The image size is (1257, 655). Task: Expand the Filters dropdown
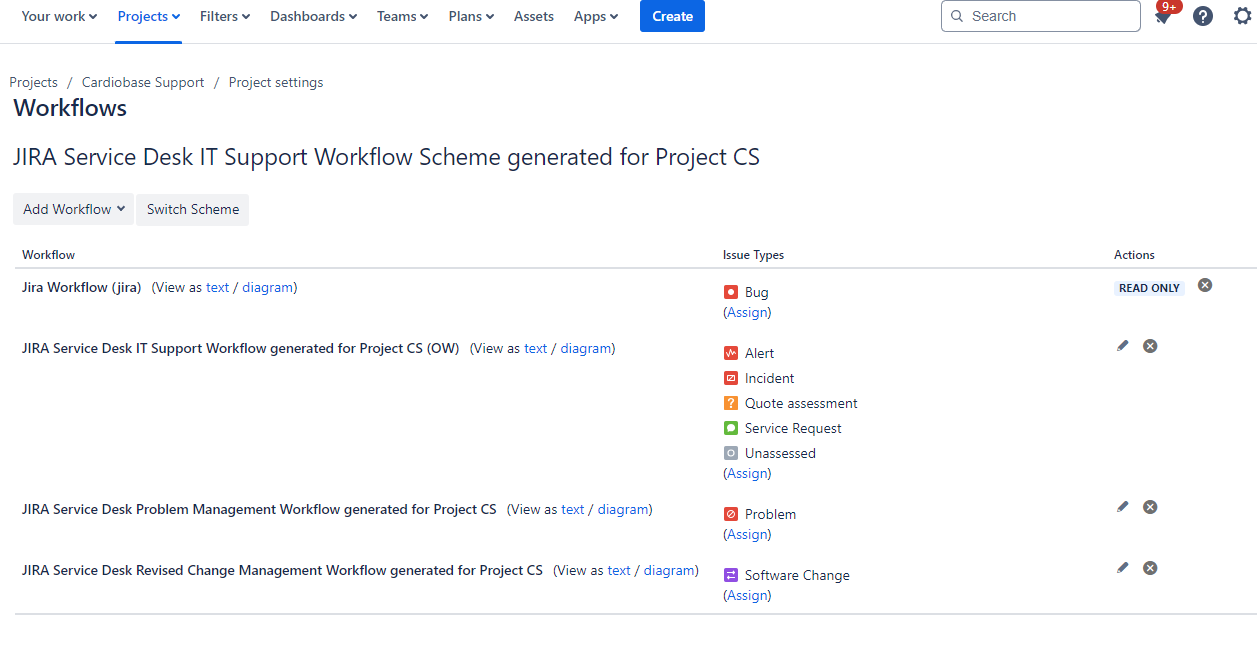[x=224, y=16]
